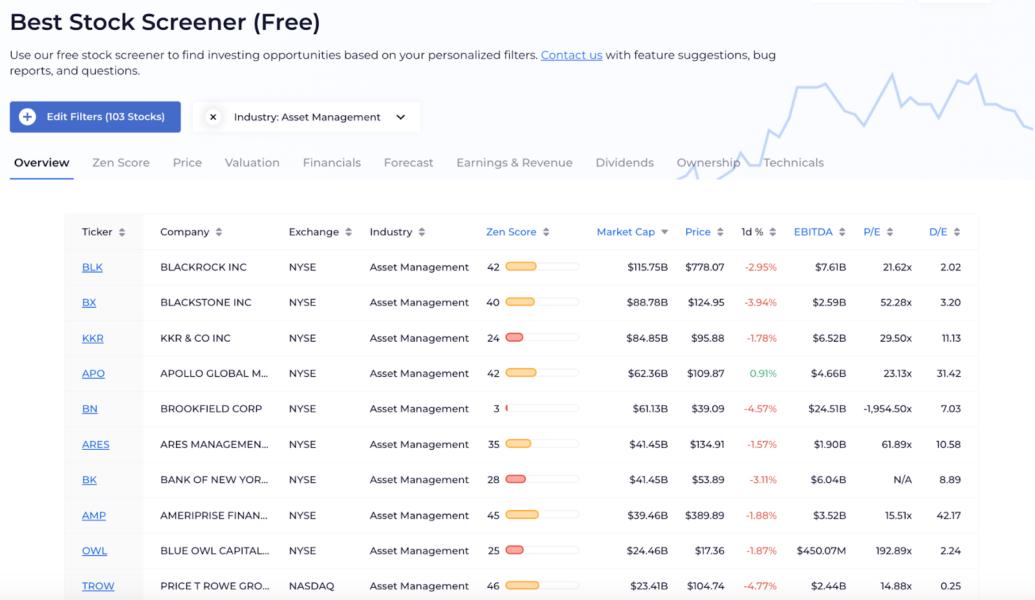The height and width of the screenshot is (600, 1035).
Task: Click the KKR & CO INC company name
Action: tap(195, 339)
